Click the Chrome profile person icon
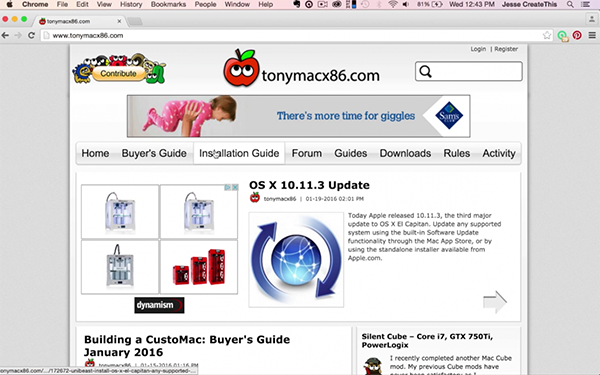This screenshot has width=600, height=375. (592, 19)
